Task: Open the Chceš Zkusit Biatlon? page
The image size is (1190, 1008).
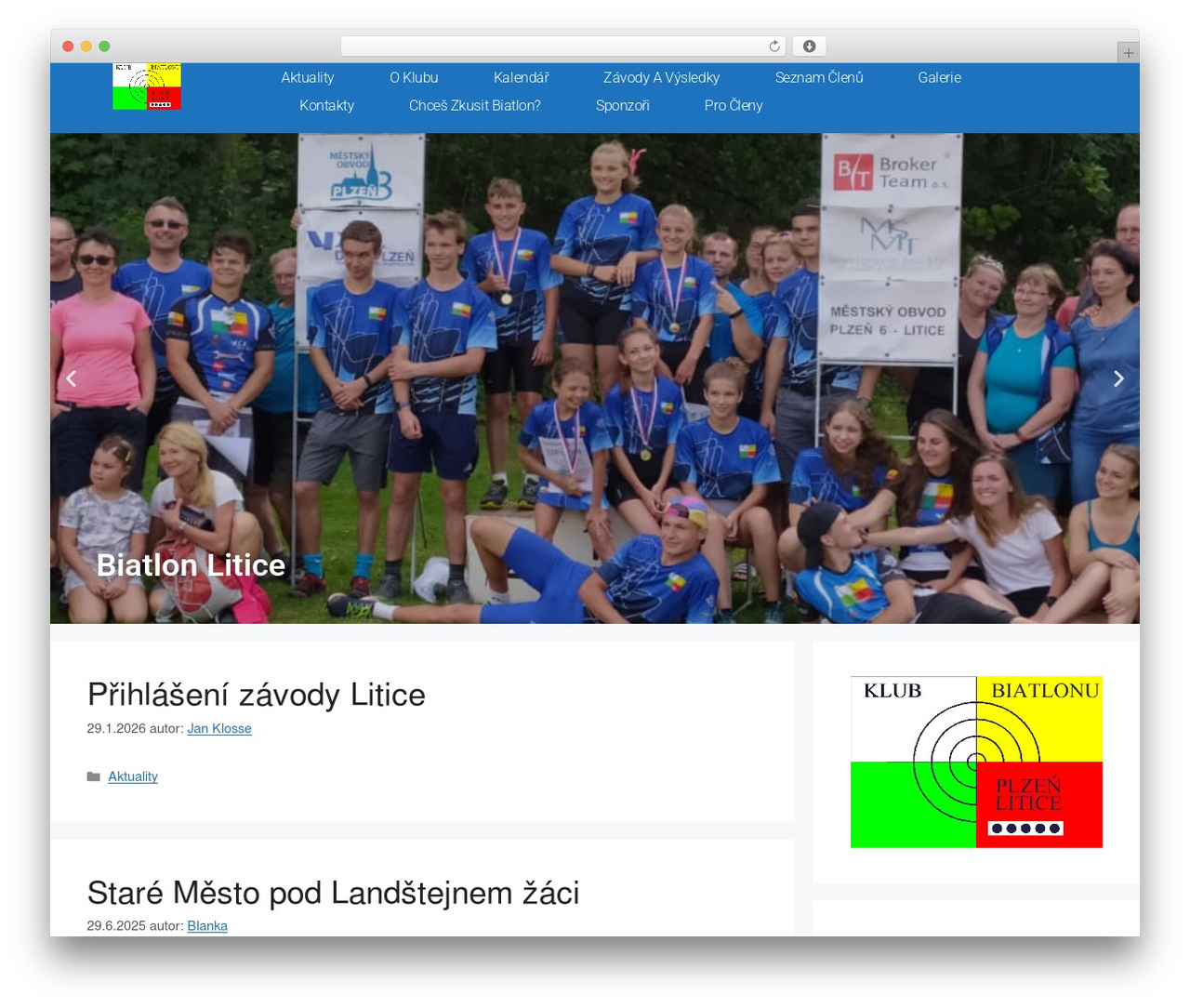Action: (x=475, y=105)
